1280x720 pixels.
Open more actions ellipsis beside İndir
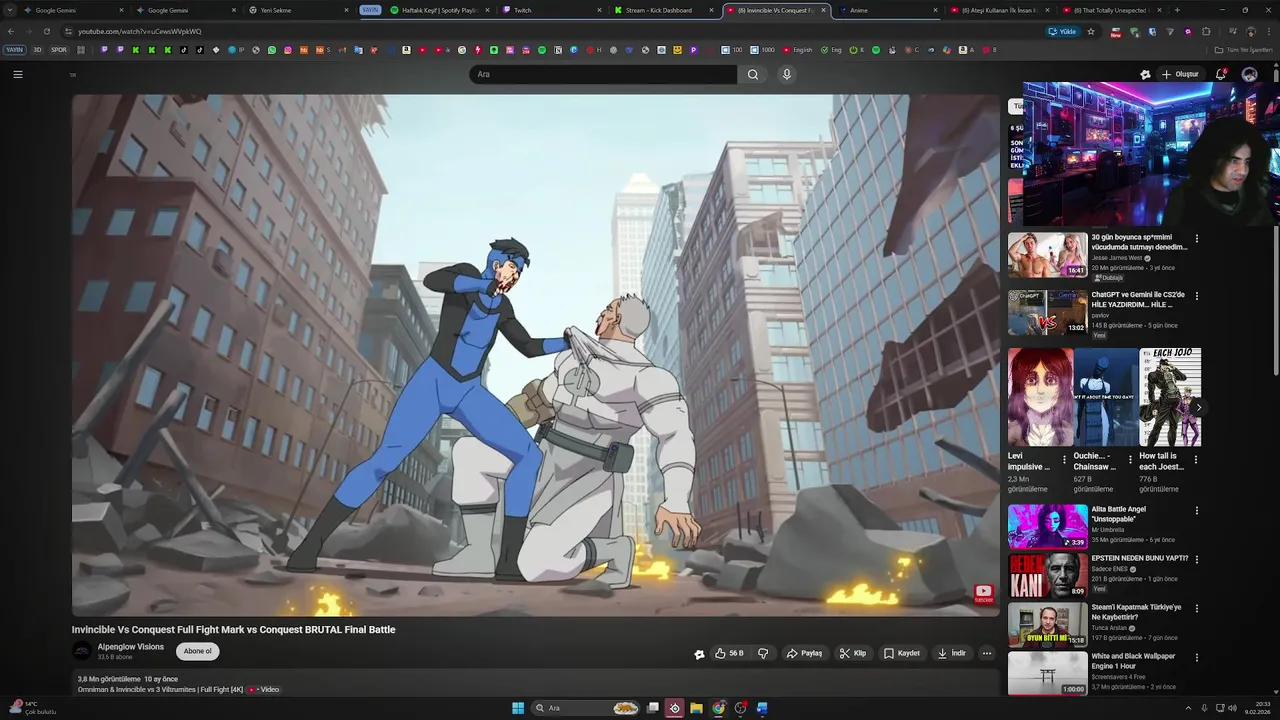tap(986, 653)
